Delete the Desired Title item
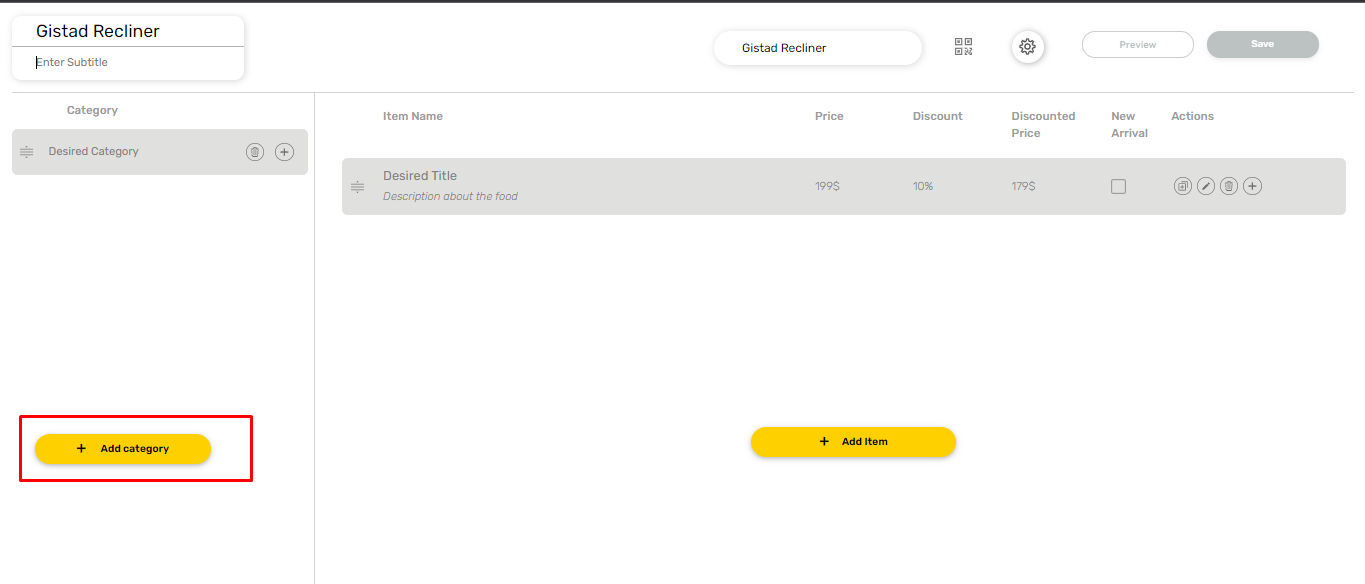 pyautogui.click(x=1229, y=186)
